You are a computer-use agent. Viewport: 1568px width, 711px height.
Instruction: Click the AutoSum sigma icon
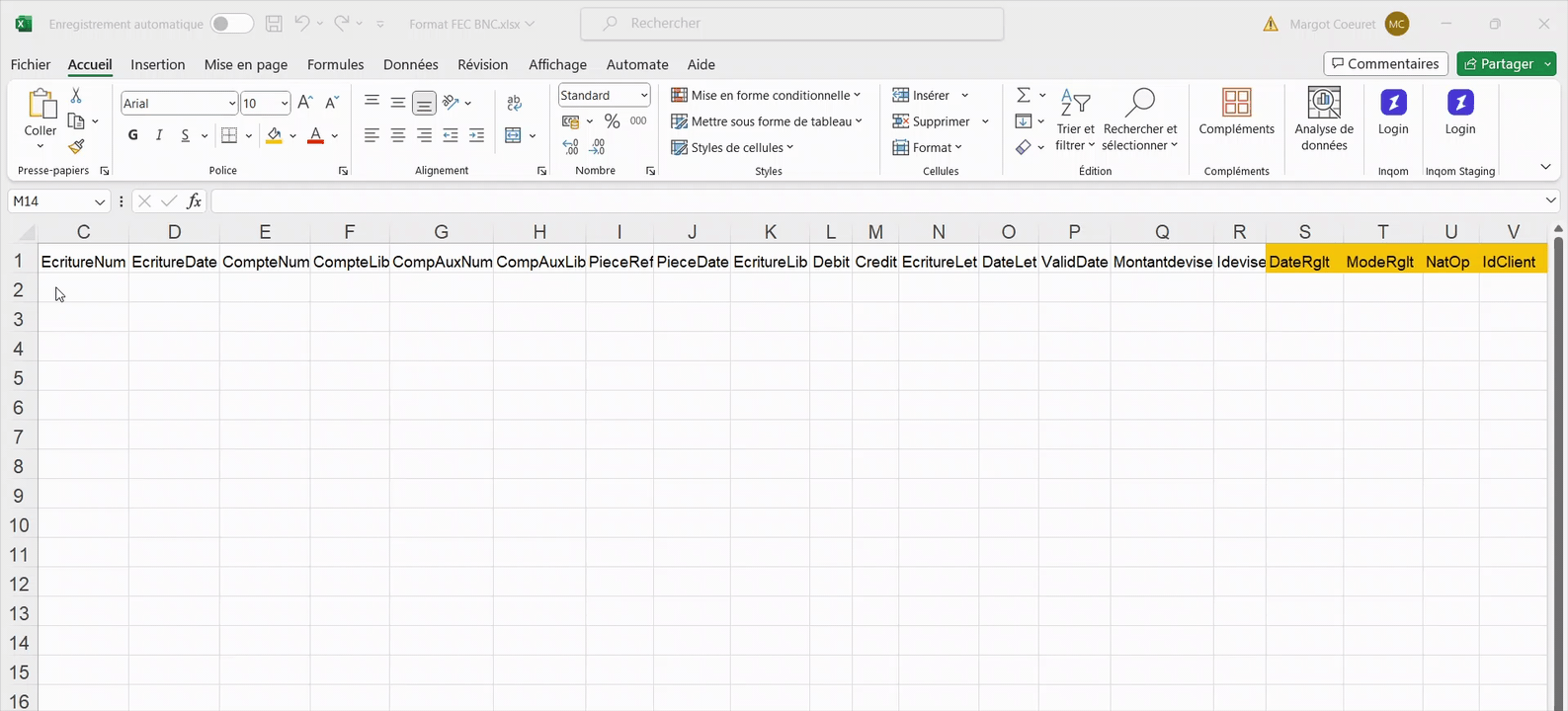click(1024, 95)
